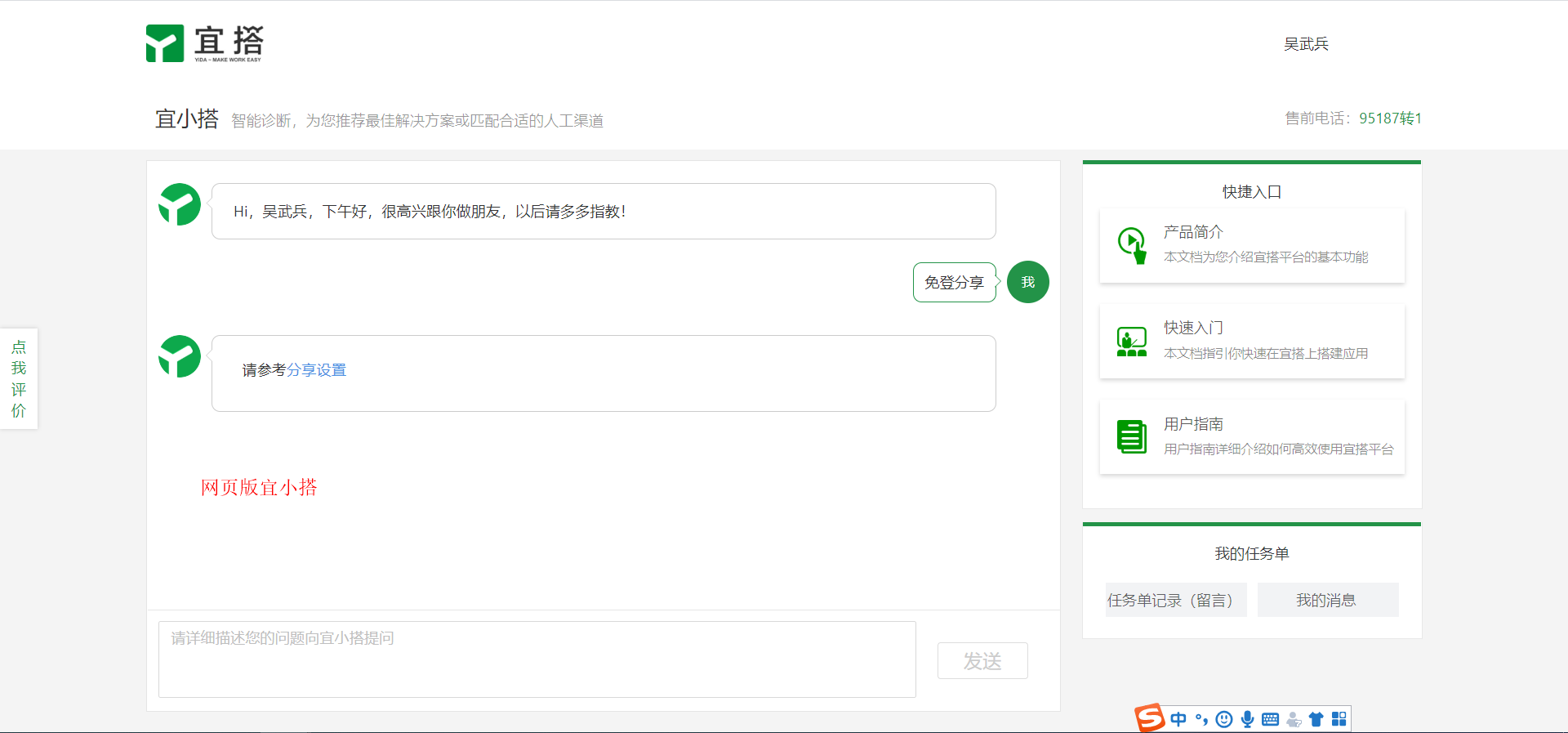Viewport: 1568px width, 733px height.
Task: Click the Yida logo at top left
Action: pos(205,43)
